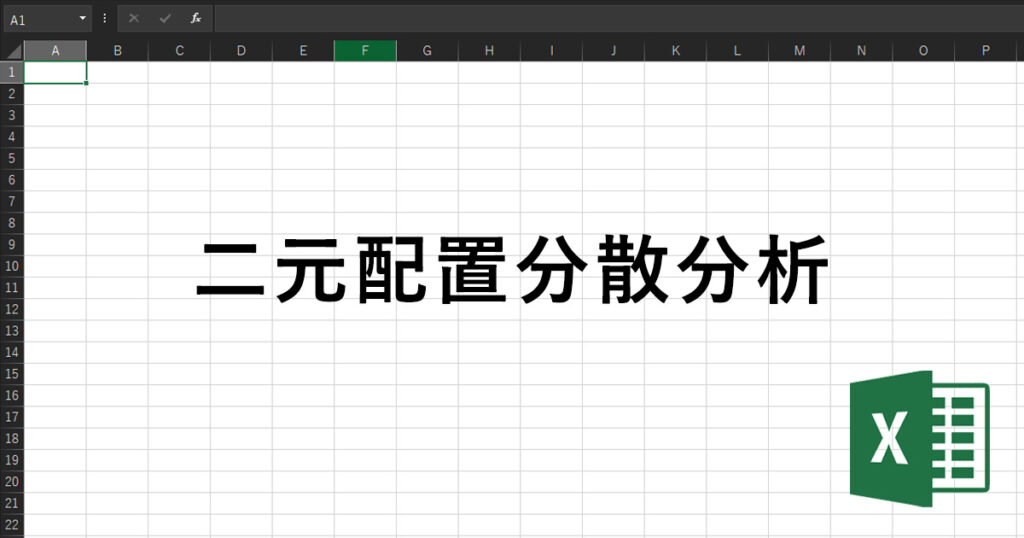Click the Cancel X icon in formula bar
The width and height of the screenshot is (1024, 538).
134,19
